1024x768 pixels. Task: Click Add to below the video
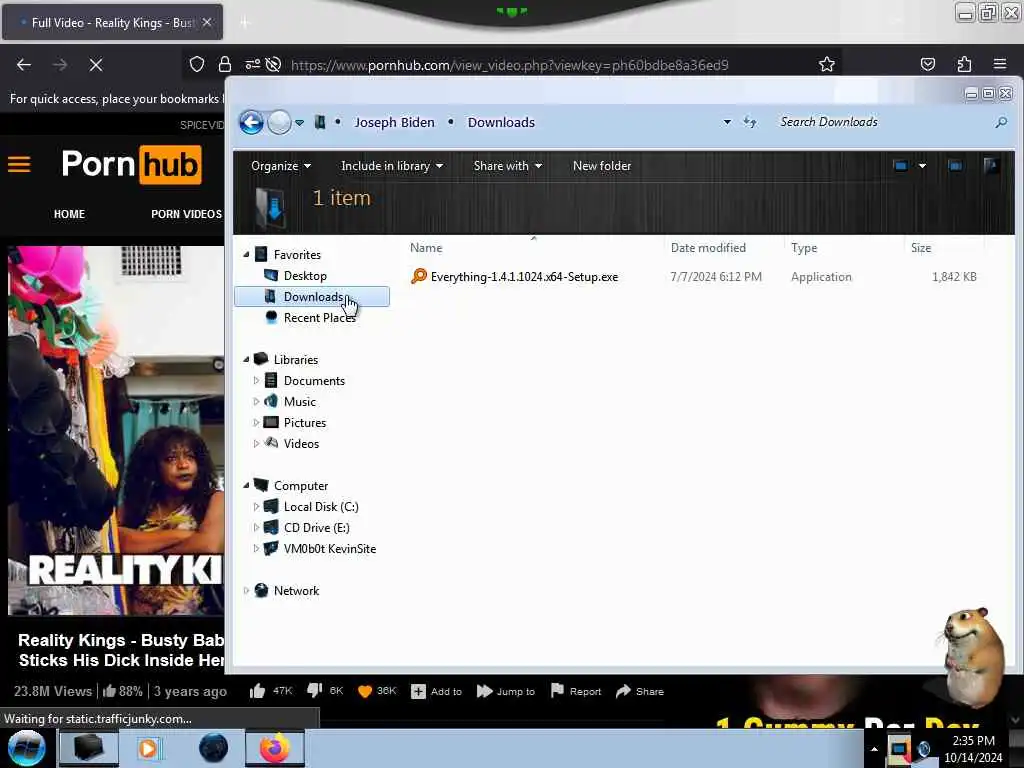[x=436, y=691]
